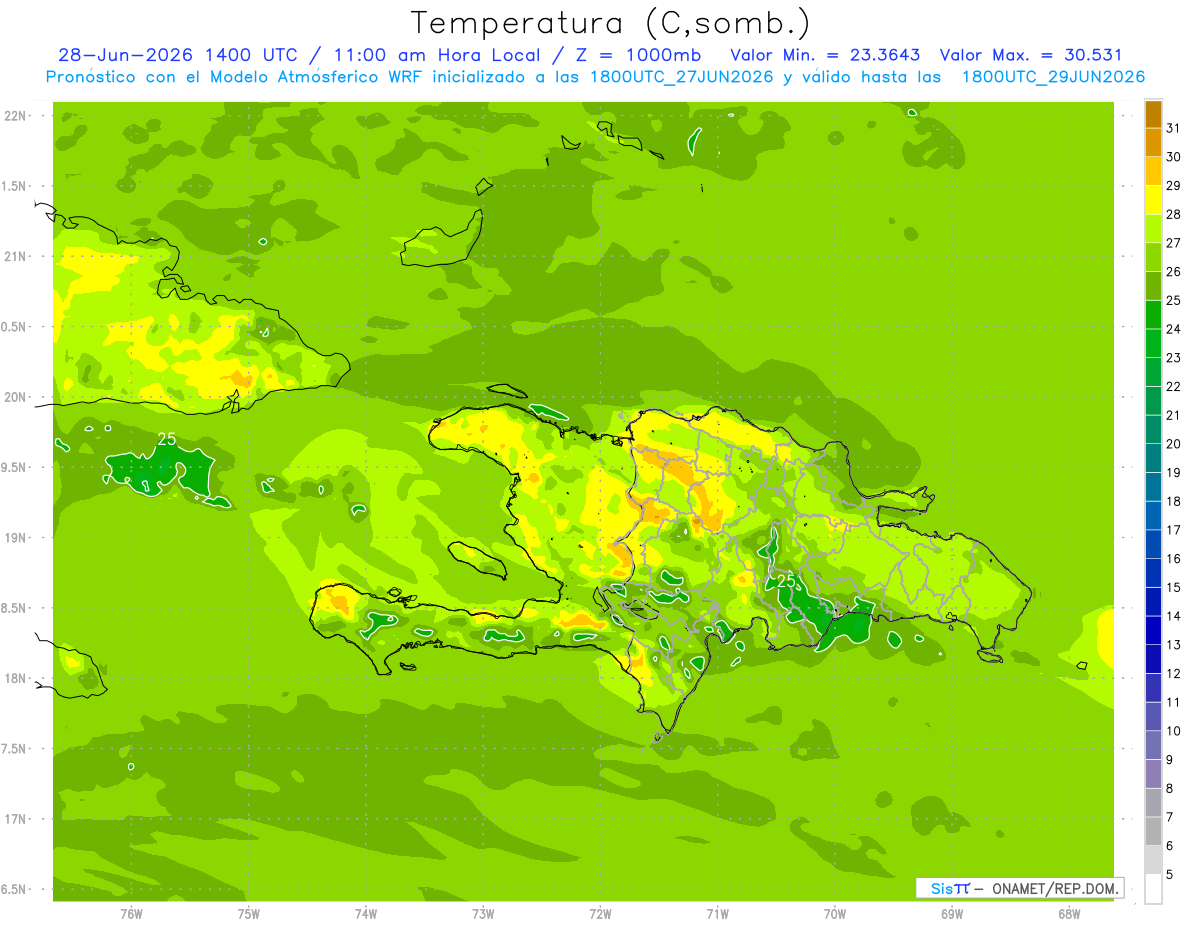
Task: Click the green legend color between 24 and 25
Action: (x=1153, y=315)
